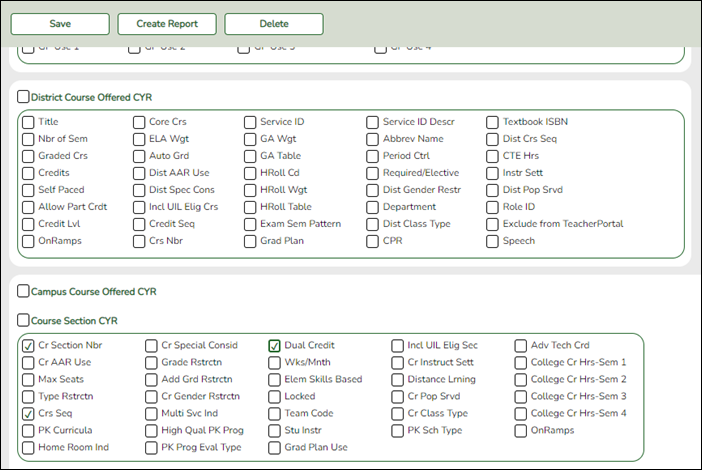Uncheck the Cr Section Nbr checkbox
Image resolution: width=702 pixels, height=470 pixels.
[x=28, y=346]
